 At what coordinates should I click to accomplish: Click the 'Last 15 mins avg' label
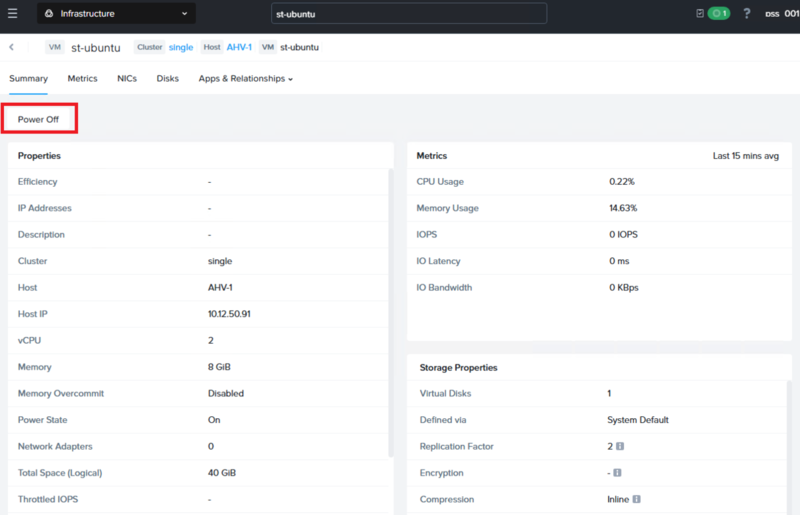745,156
